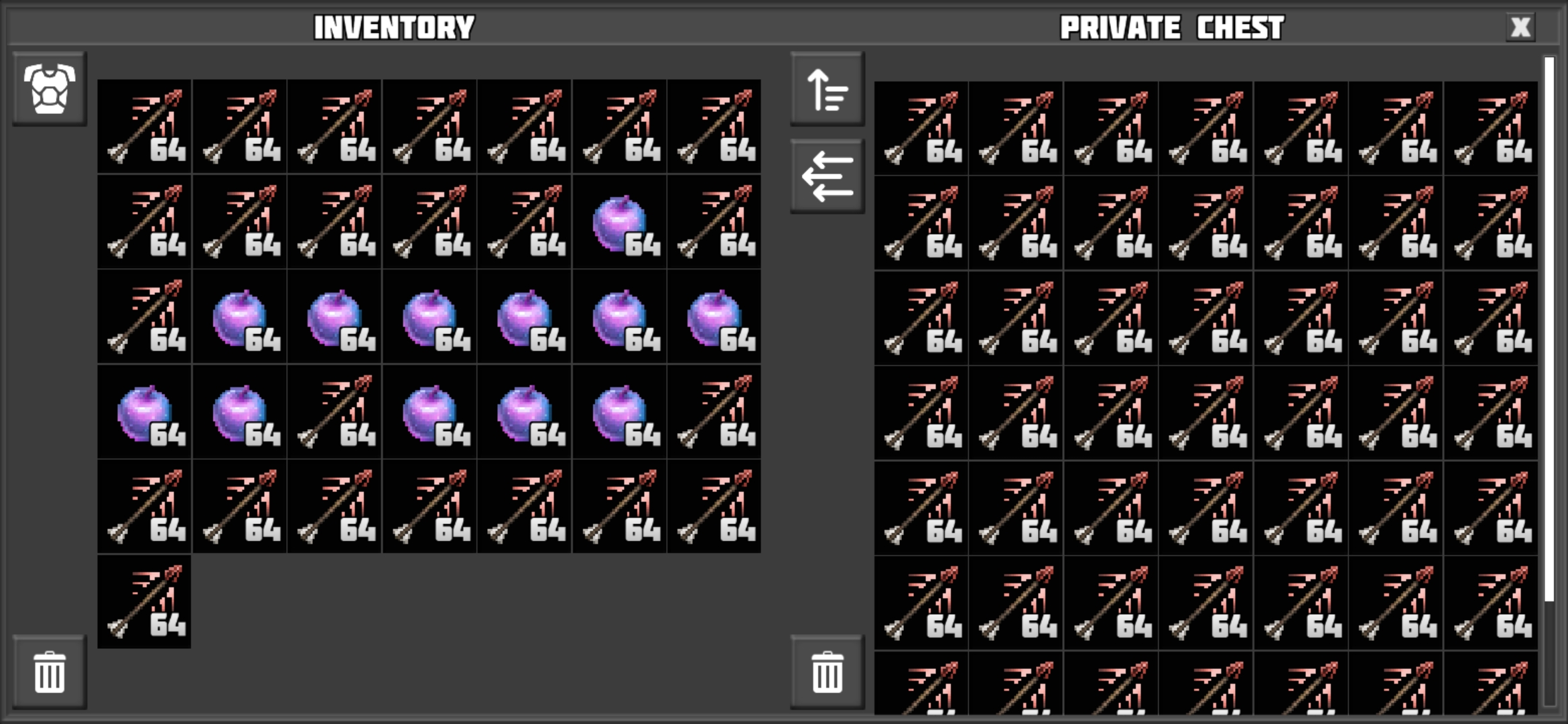Click the inventory trash can icon
Screen dimensions: 1568x724
50,672
